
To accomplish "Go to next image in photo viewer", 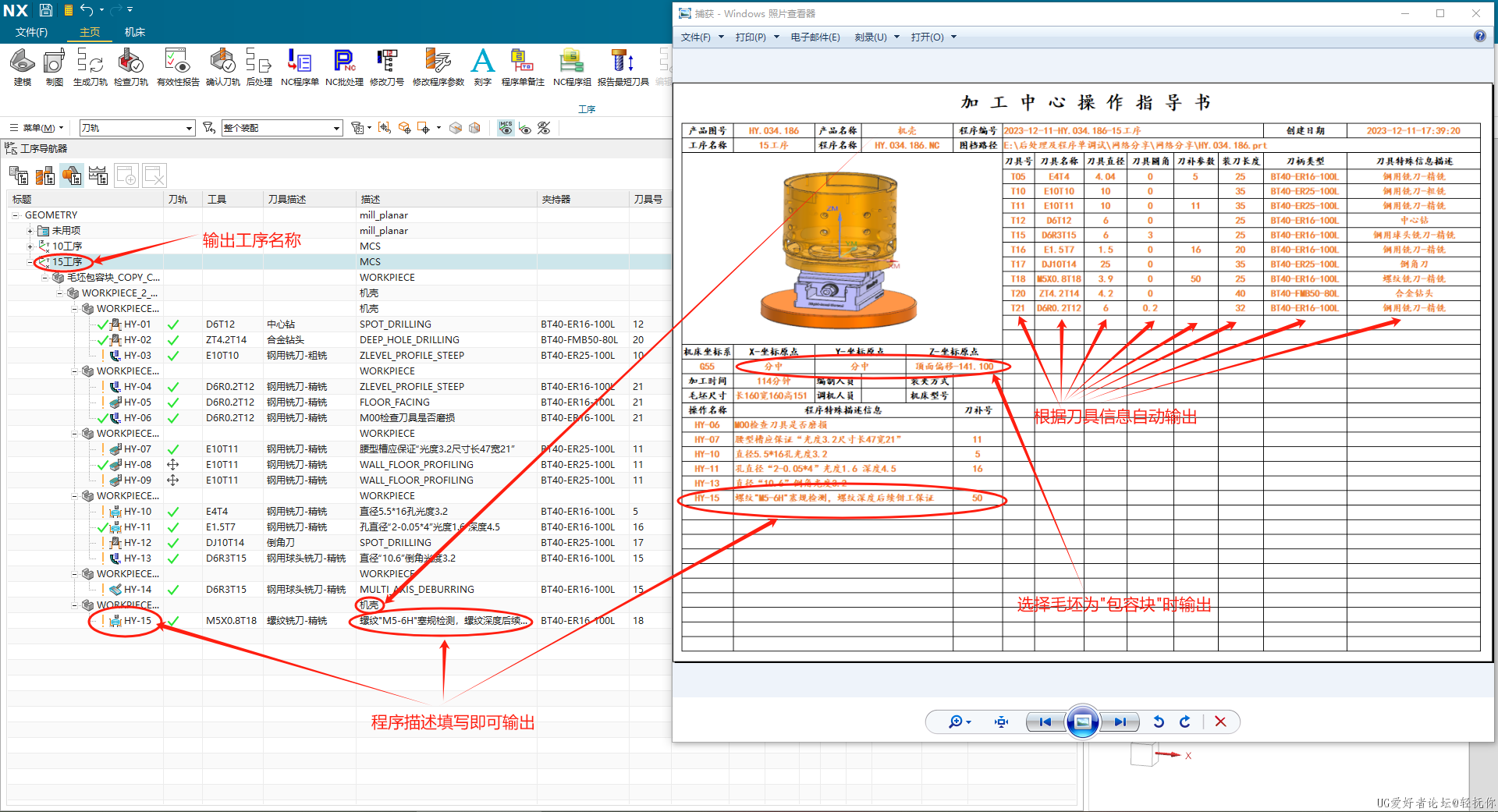I will point(1120,722).
